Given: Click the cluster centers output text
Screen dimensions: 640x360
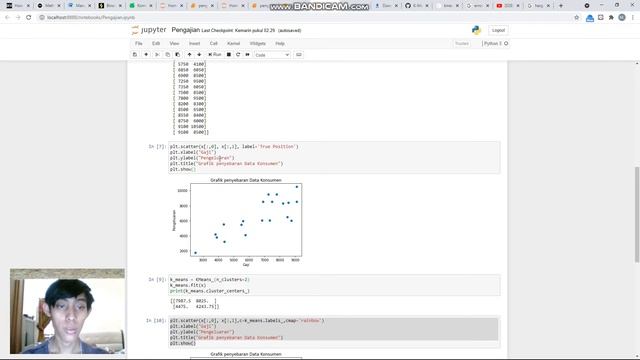Looking at the screenshot, I should coord(195,304).
